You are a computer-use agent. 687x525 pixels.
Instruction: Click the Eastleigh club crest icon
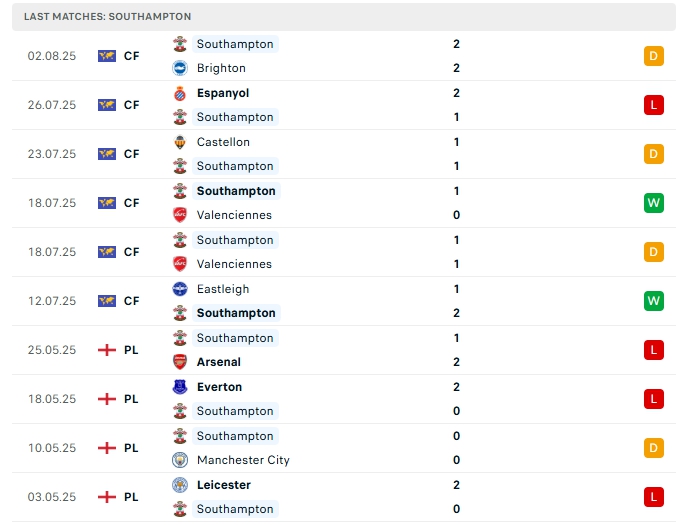[180, 289]
